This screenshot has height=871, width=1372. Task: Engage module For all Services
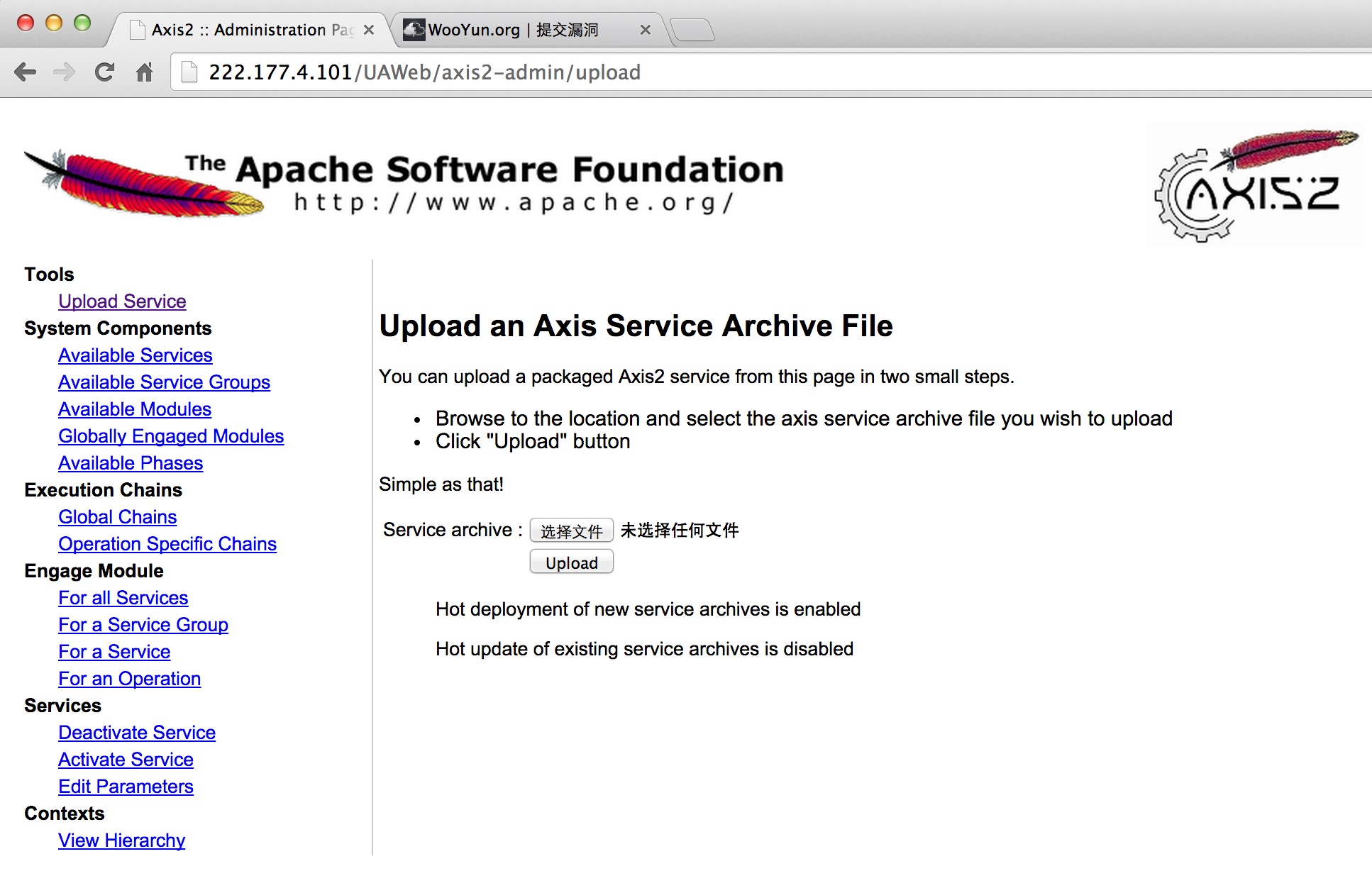coord(123,598)
